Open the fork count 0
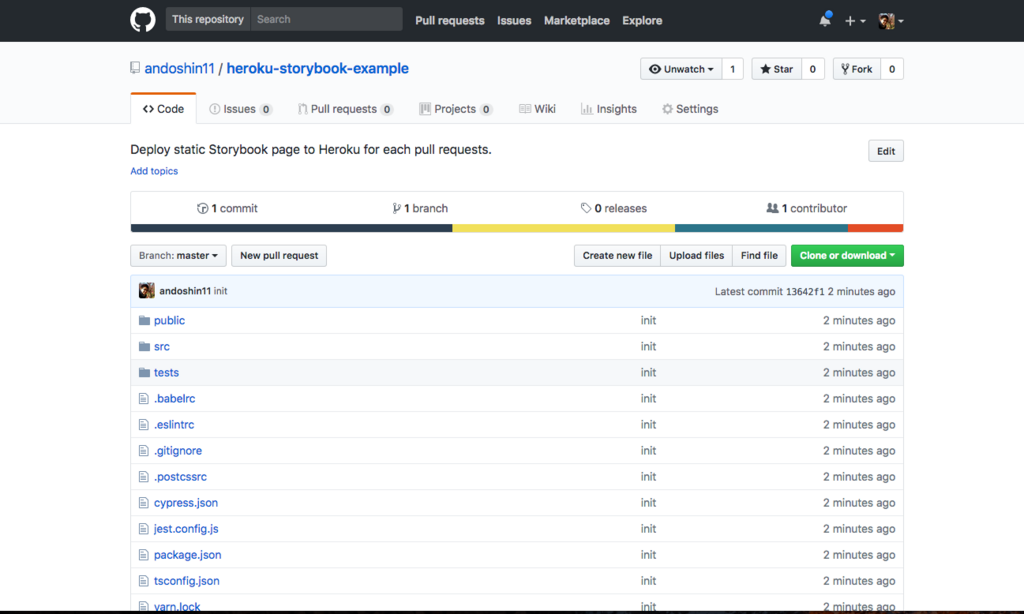The height and width of the screenshot is (614, 1024). [x=892, y=69]
